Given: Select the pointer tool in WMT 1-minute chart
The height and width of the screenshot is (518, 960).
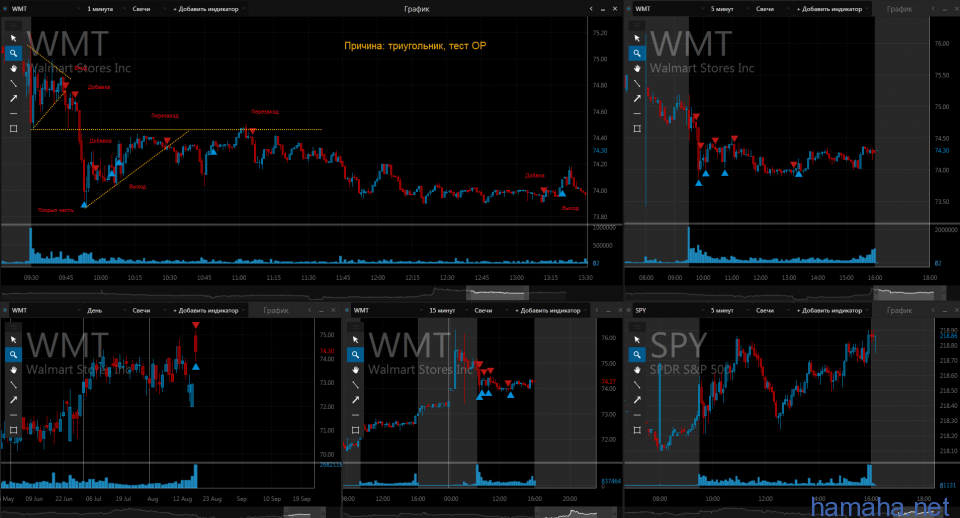Looking at the screenshot, I should coord(13,38).
